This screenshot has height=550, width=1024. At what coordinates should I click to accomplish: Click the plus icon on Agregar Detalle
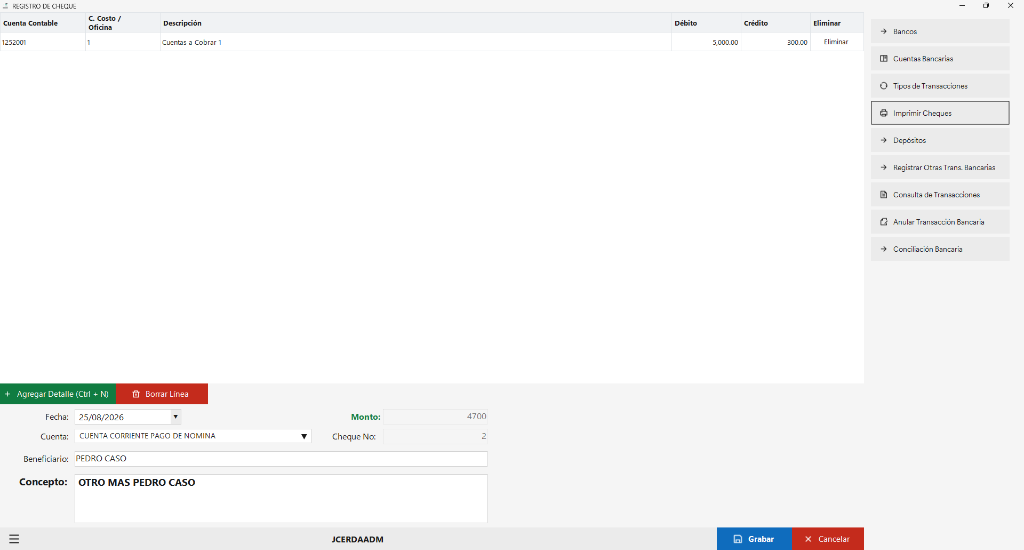pos(8,394)
